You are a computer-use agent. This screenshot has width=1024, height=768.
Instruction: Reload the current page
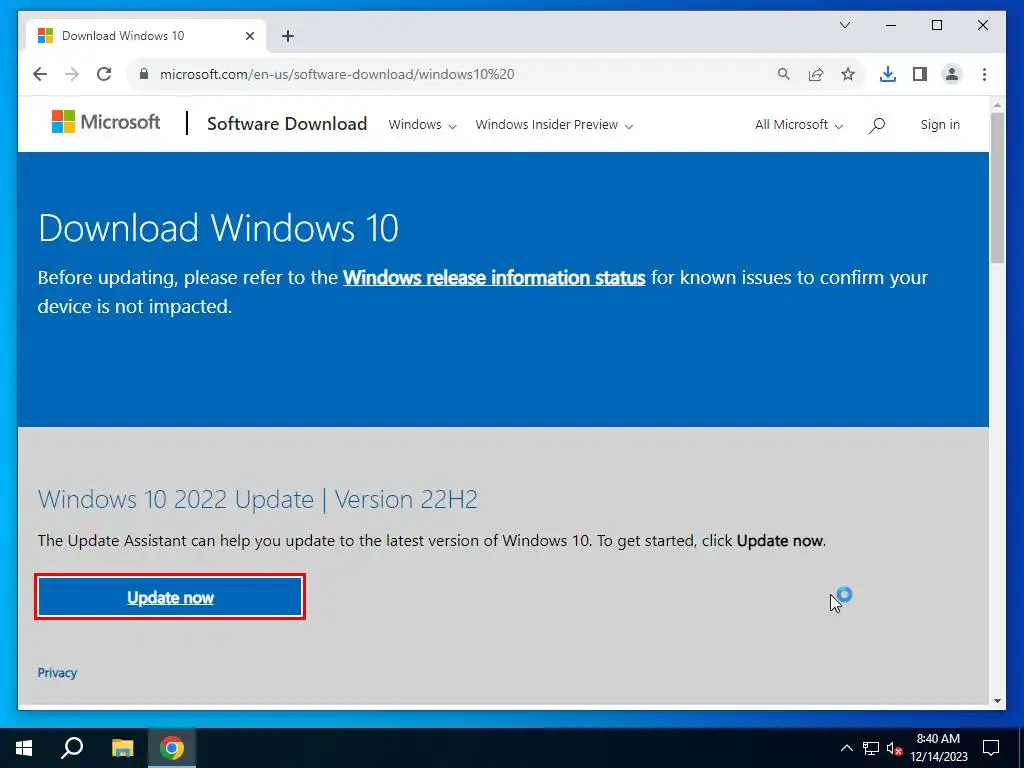tap(104, 74)
